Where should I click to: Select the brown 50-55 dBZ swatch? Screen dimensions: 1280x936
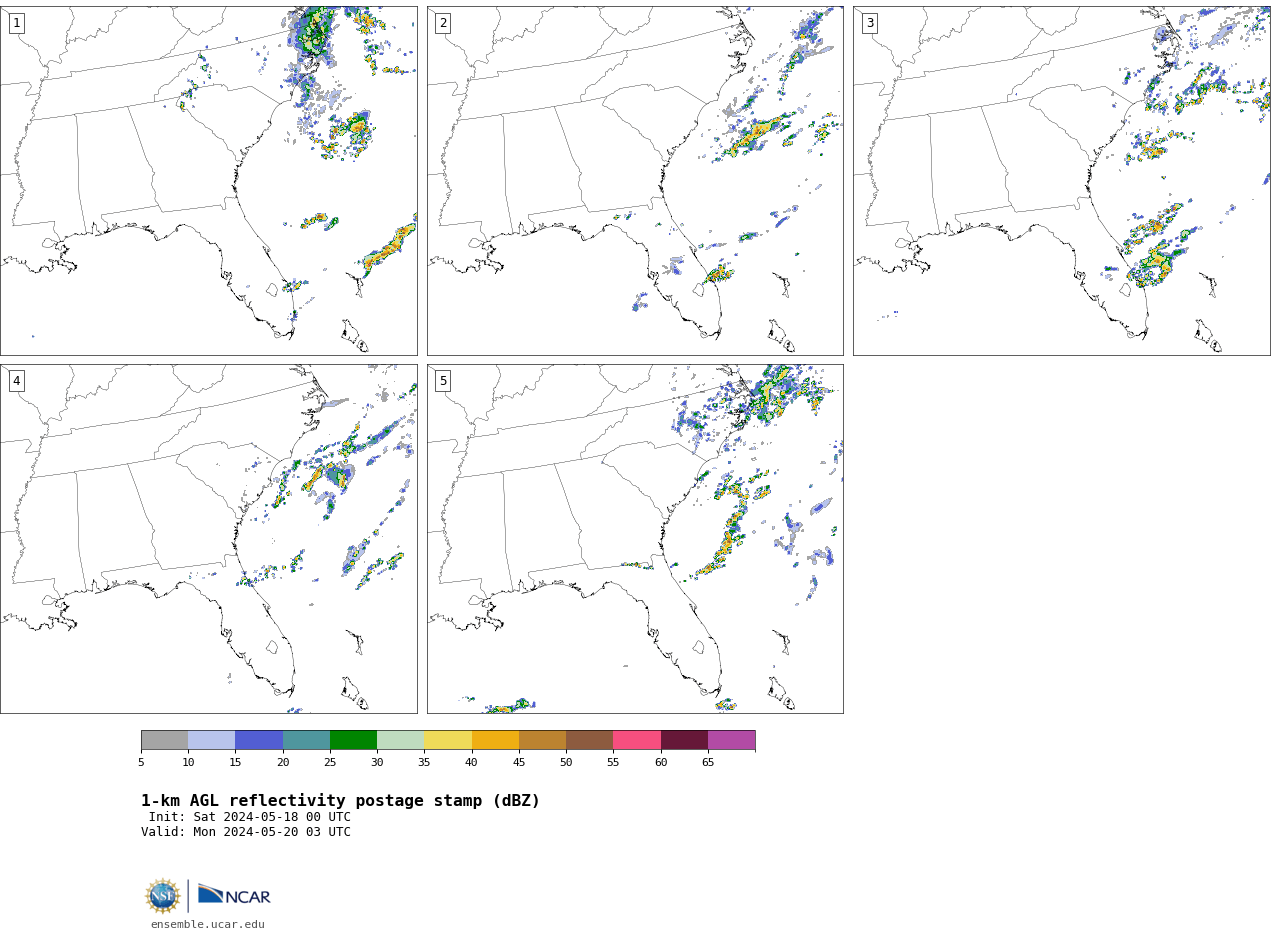point(590,740)
